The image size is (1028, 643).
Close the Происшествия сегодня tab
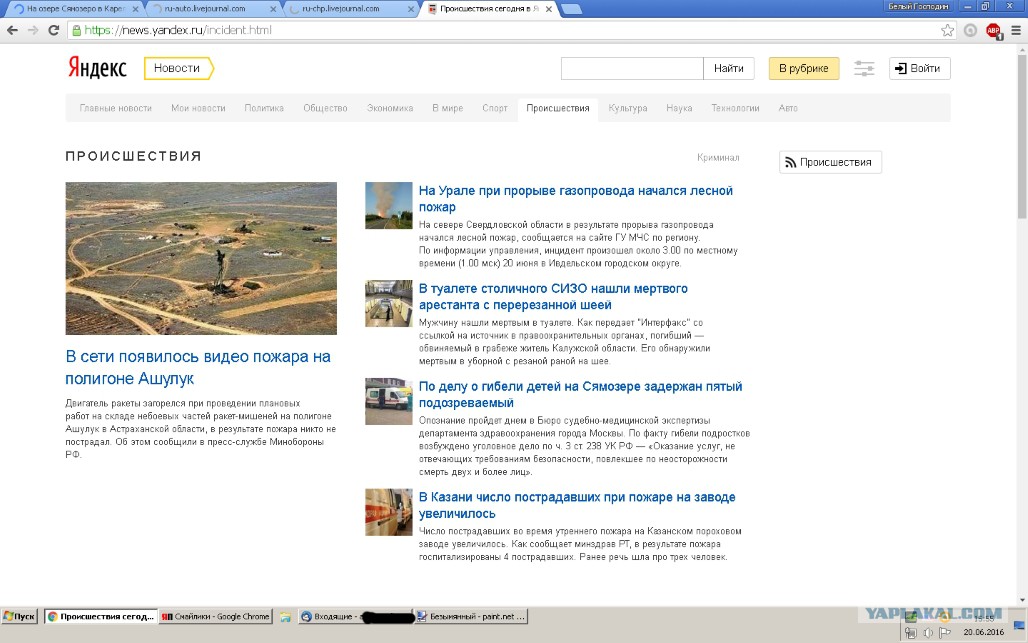coord(549,9)
